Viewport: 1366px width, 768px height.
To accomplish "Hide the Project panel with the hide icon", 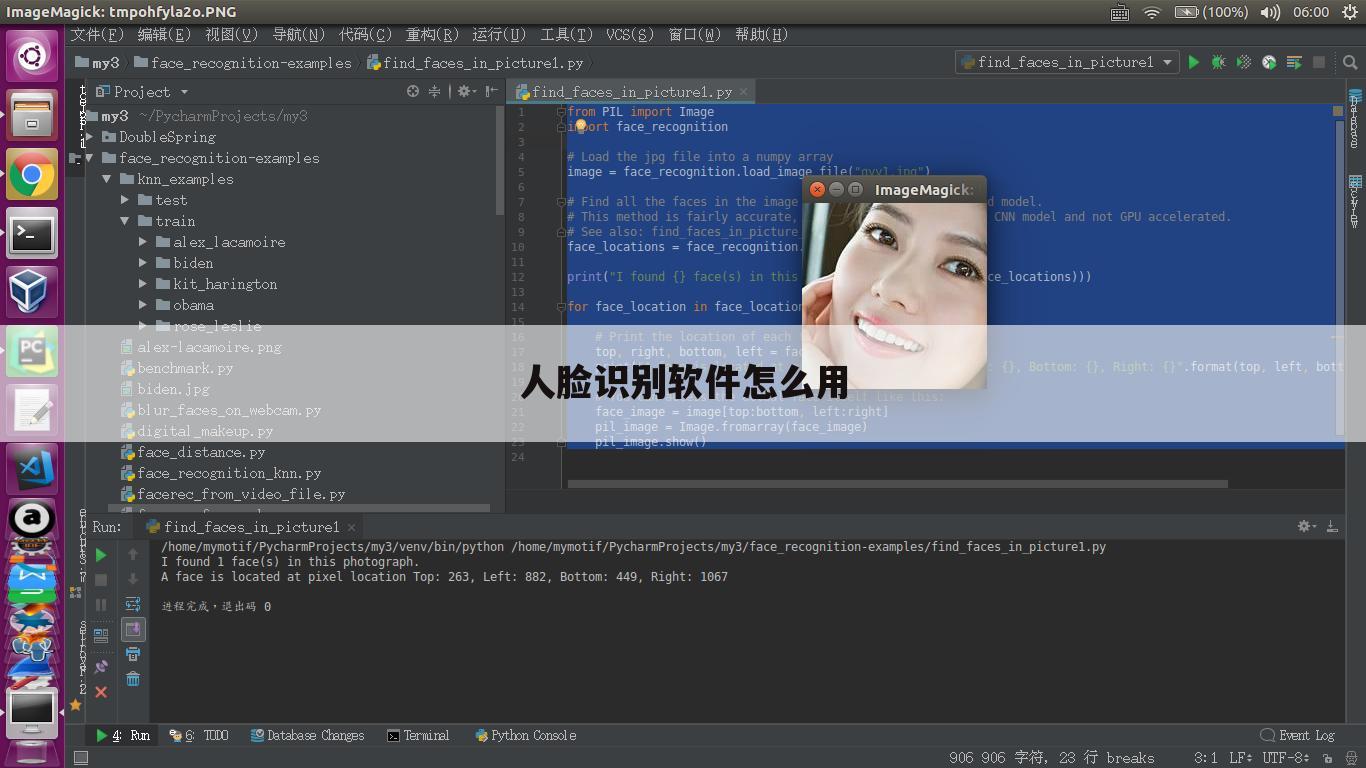I will click(x=491, y=91).
